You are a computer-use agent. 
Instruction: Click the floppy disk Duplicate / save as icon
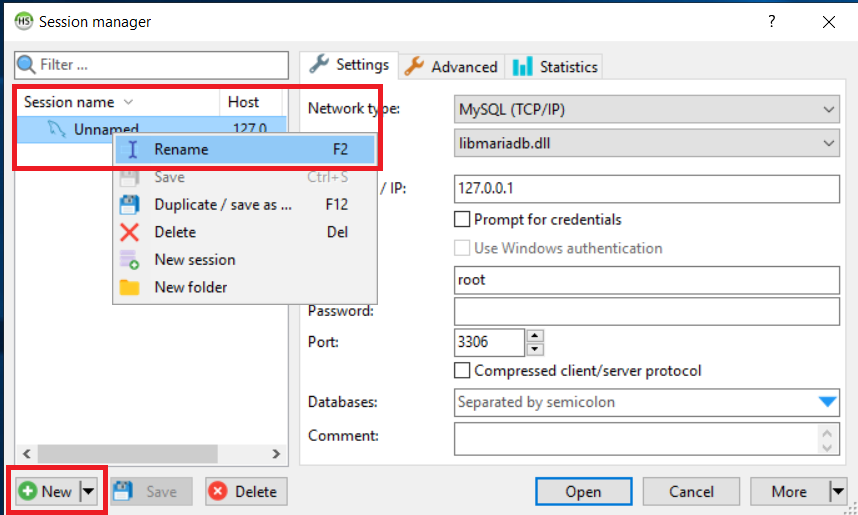(130, 205)
